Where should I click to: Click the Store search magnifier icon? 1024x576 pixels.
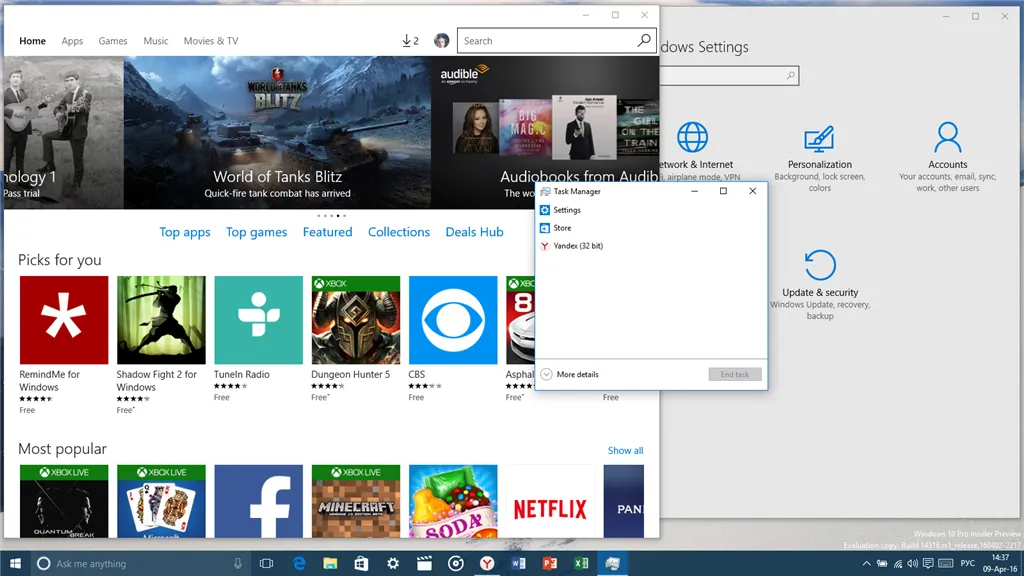pos(644,40)
